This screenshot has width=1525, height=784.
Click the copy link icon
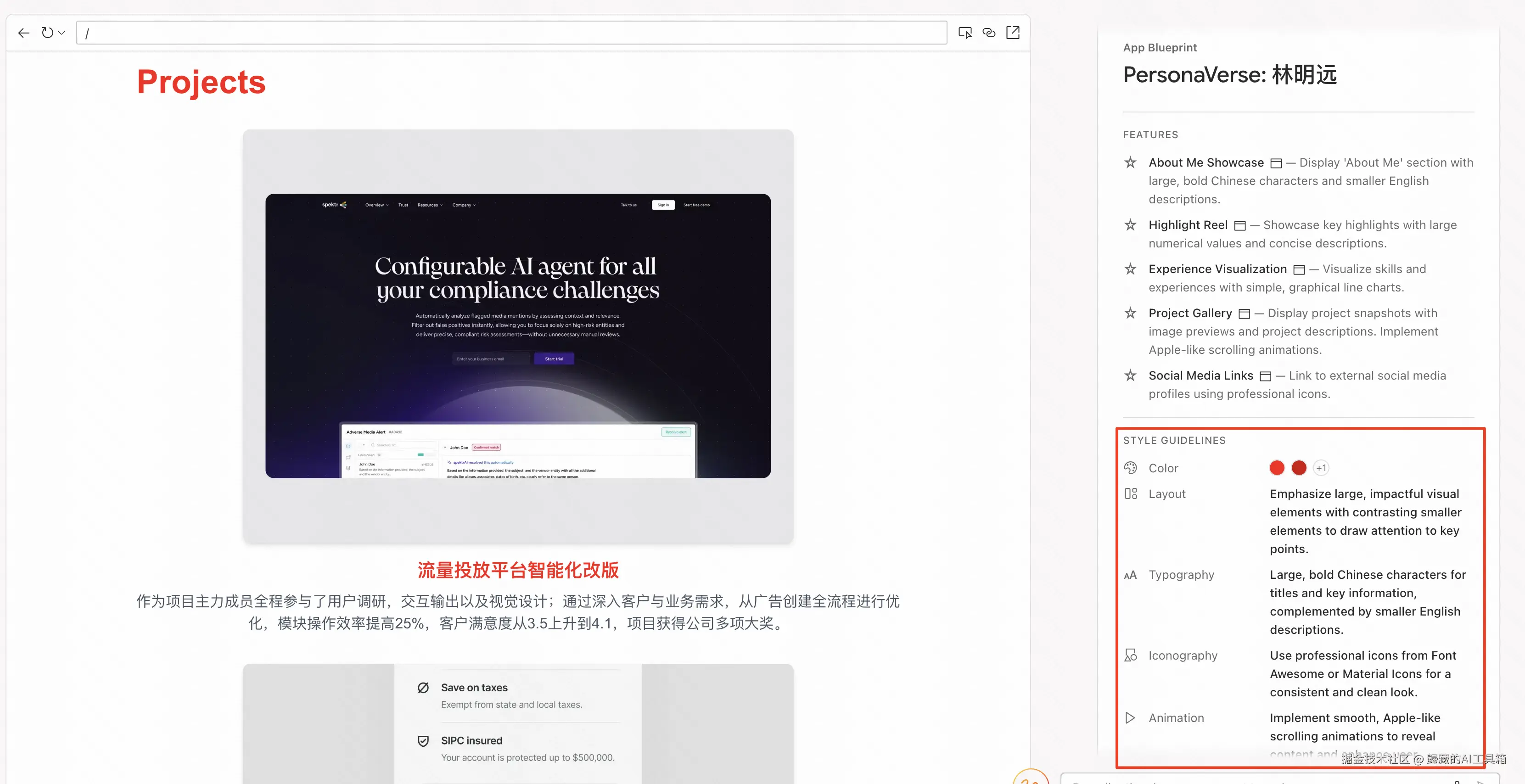[989, 33]
